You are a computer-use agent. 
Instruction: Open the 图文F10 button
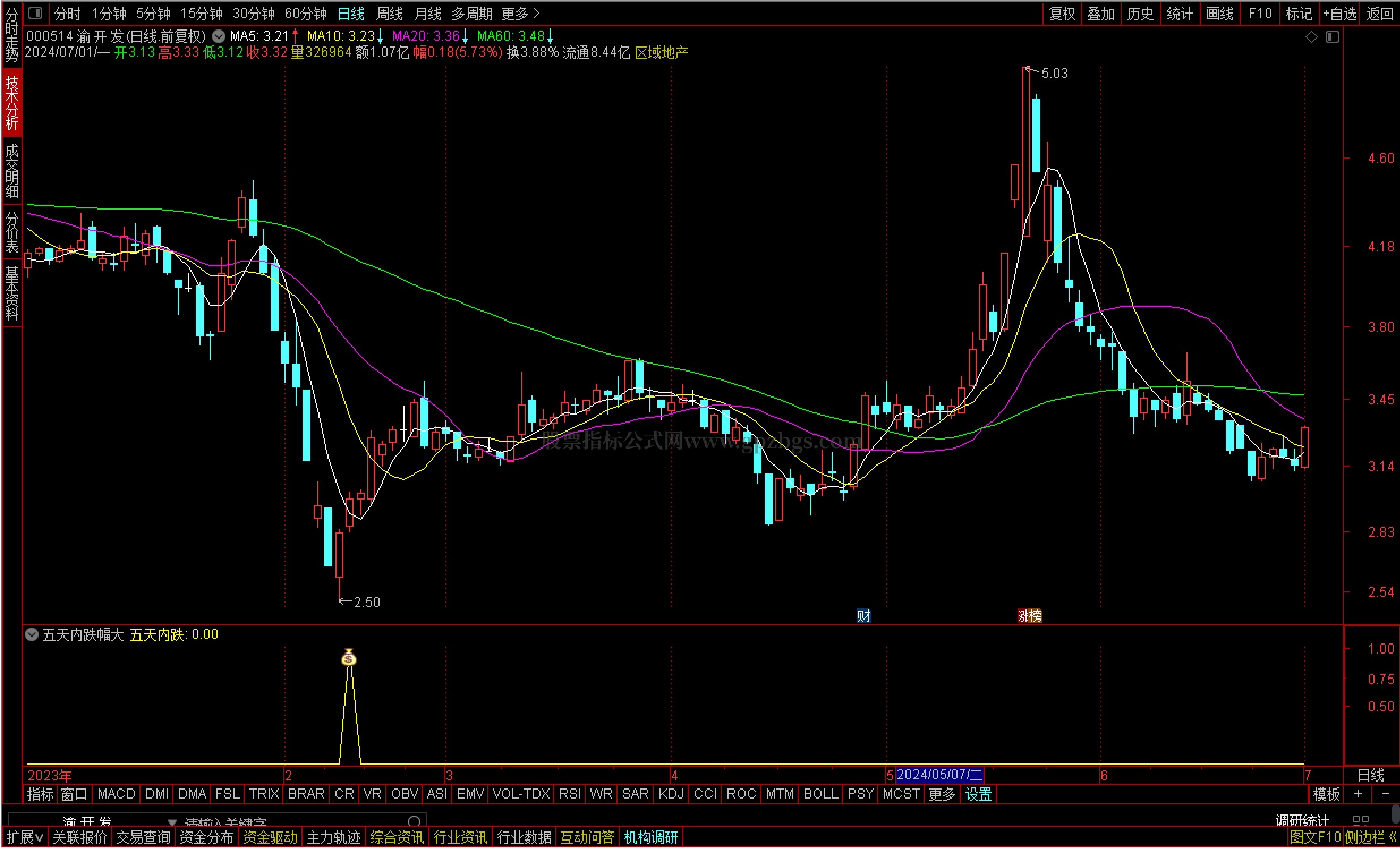1315,837
